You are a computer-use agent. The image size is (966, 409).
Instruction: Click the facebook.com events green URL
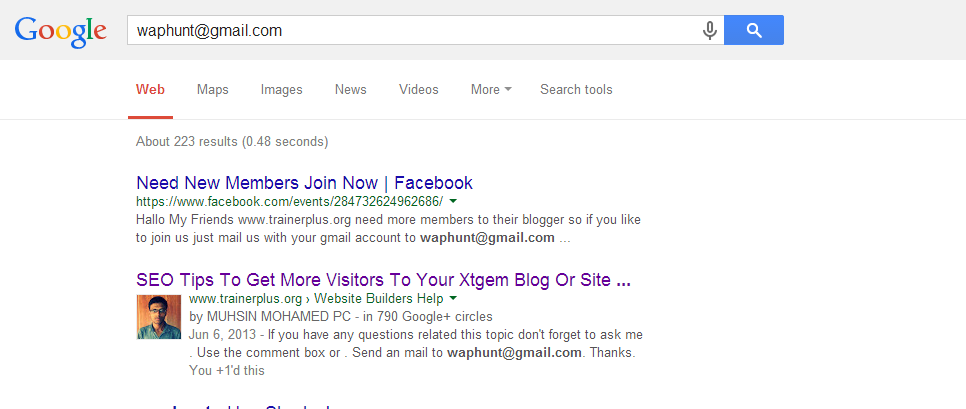point(290,201)
